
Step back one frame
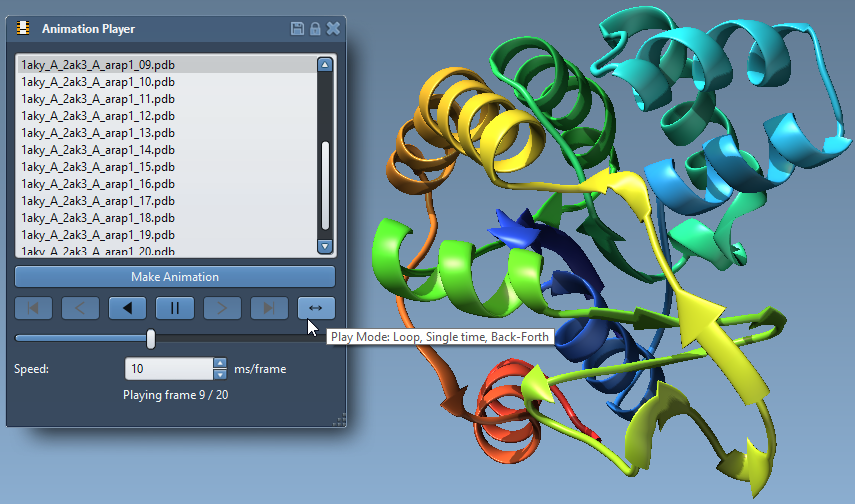(80, 308)
